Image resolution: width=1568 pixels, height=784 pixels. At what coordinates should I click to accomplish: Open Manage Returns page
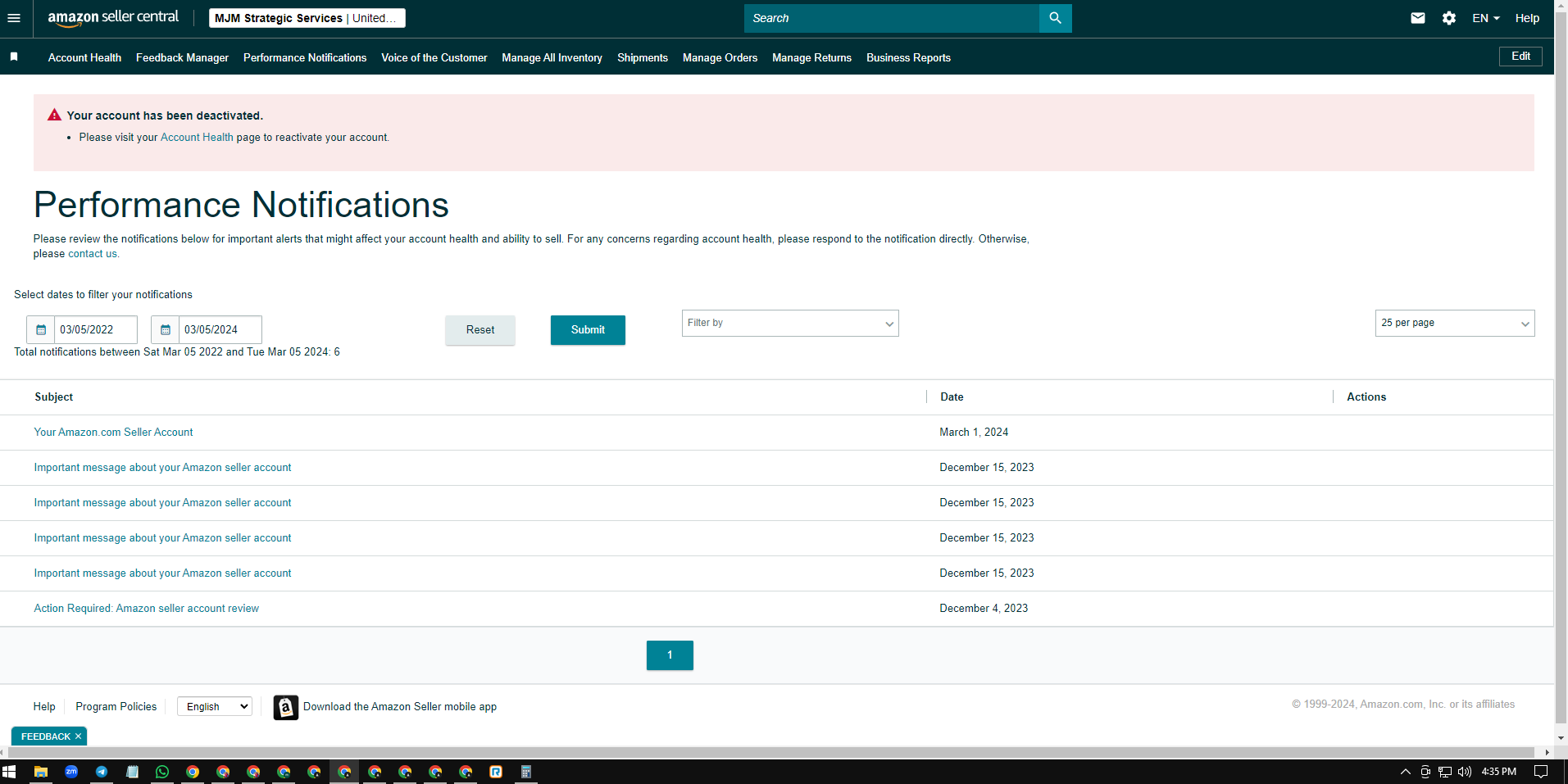click(811, 57)
